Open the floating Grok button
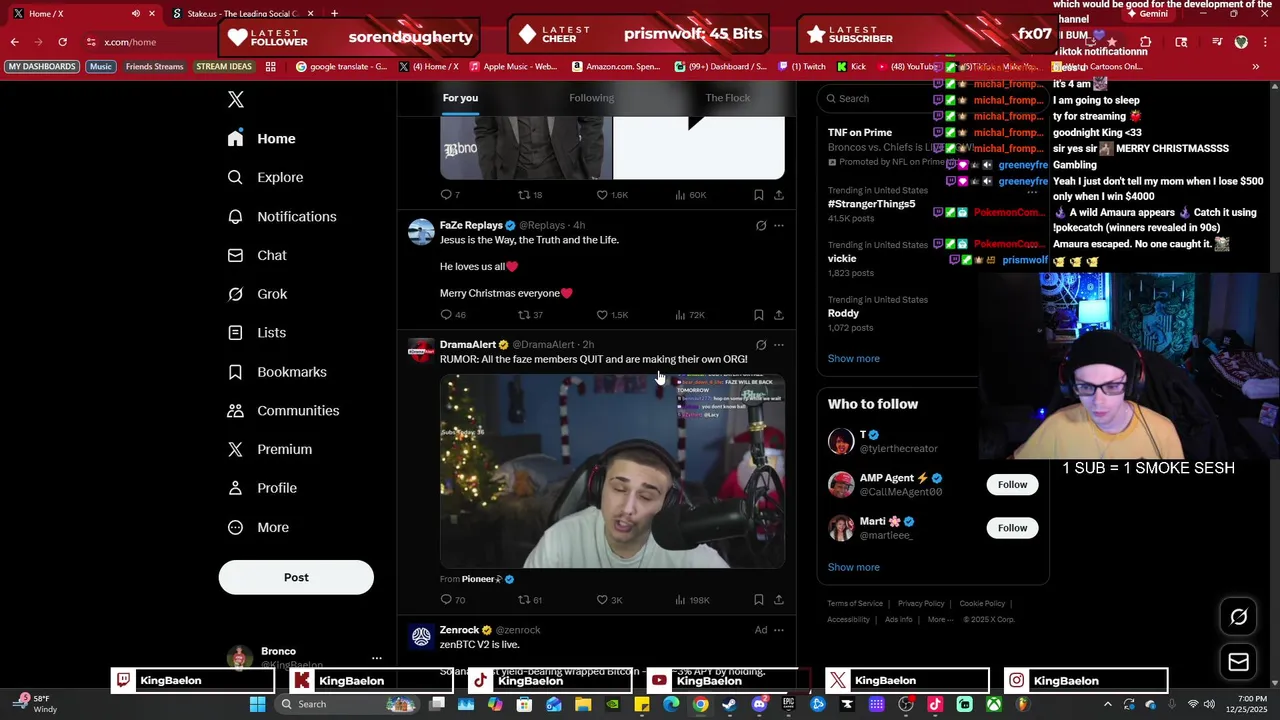1280x720 pixels. [x=1238, y=617]
